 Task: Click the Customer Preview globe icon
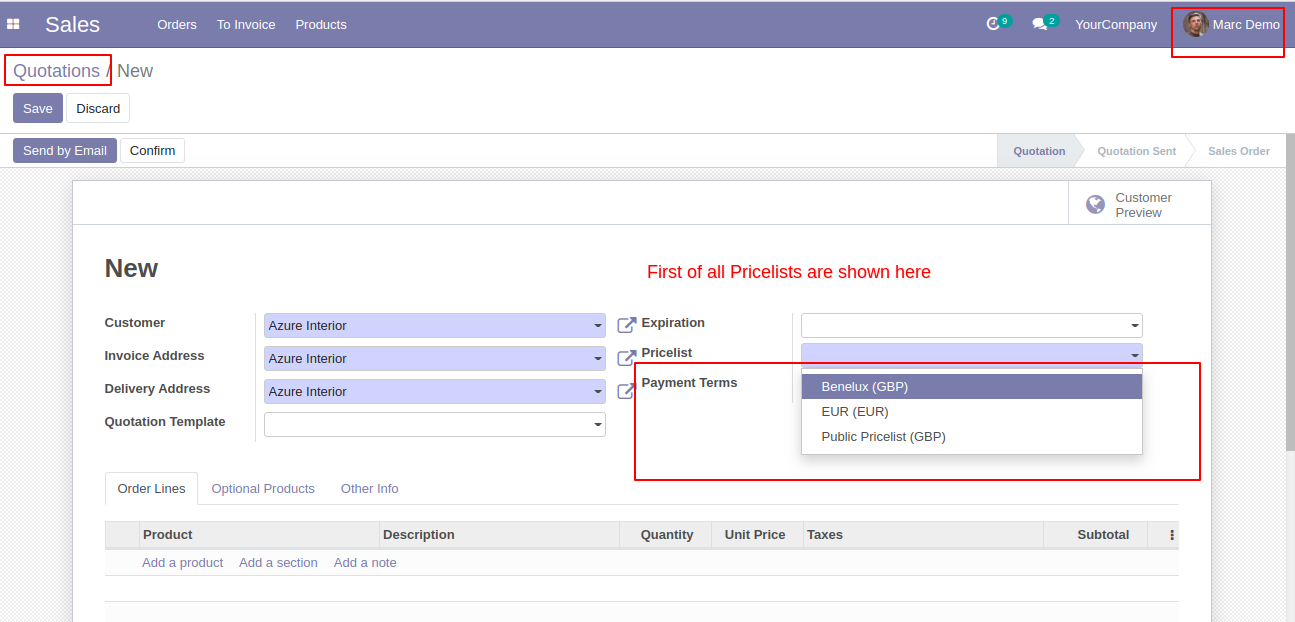(x=1096, y=205)
